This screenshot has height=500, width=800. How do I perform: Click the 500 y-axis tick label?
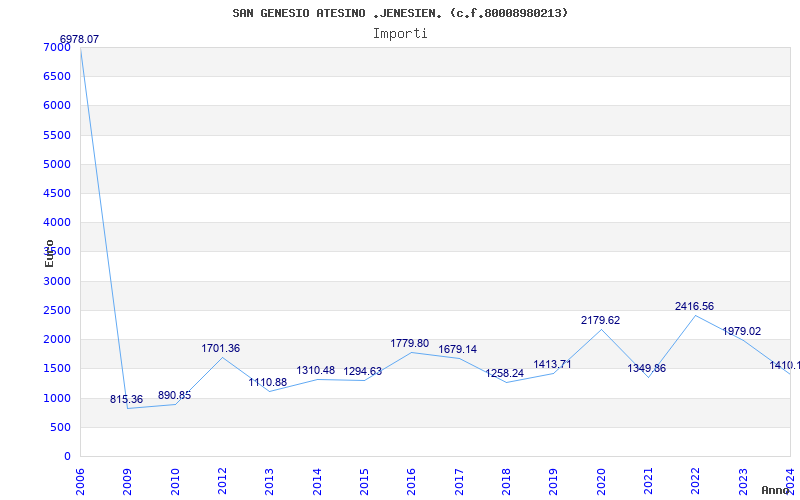coord(61,427)
